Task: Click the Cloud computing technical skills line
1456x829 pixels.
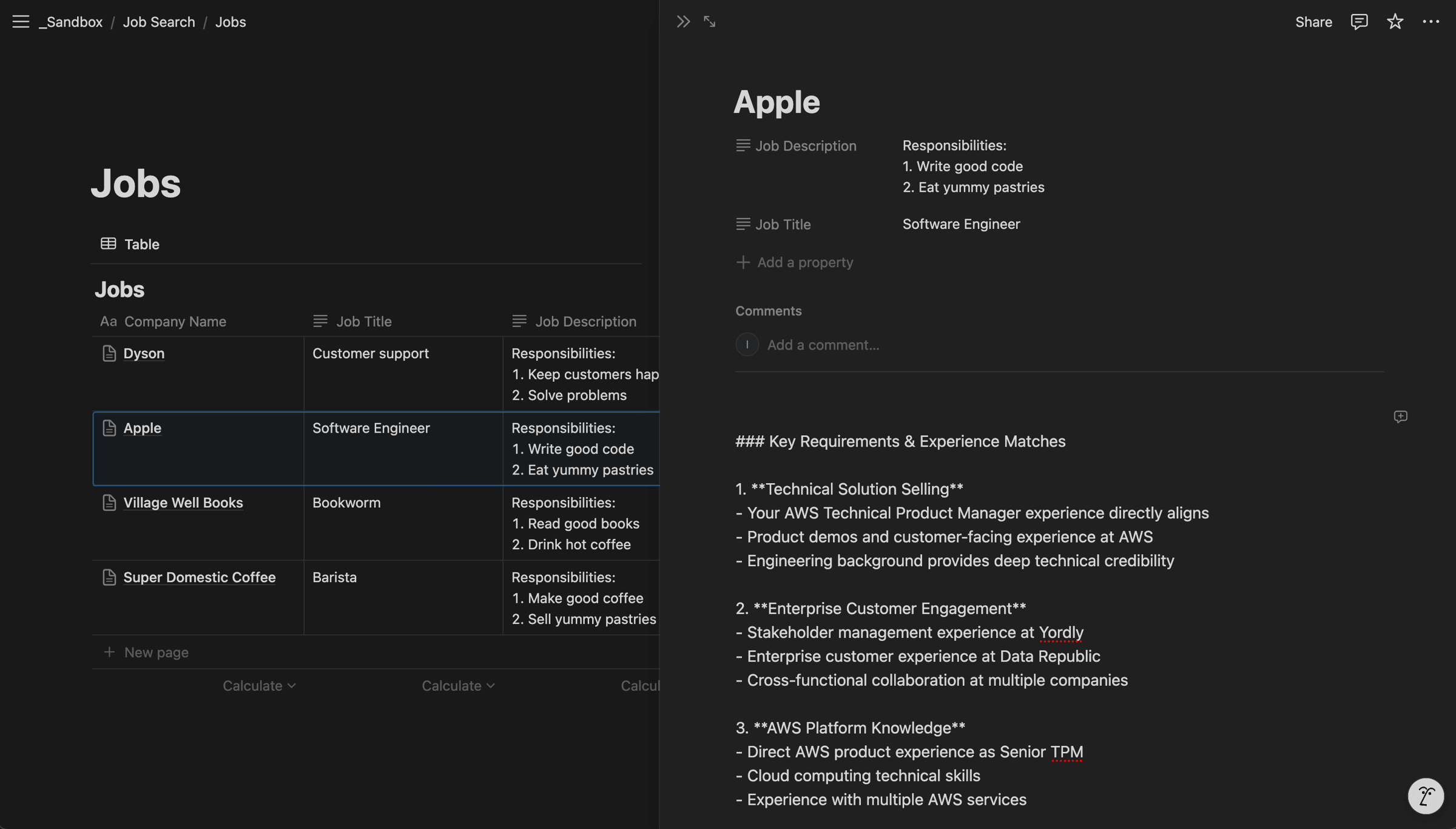Action: click(x=858, y=776)
